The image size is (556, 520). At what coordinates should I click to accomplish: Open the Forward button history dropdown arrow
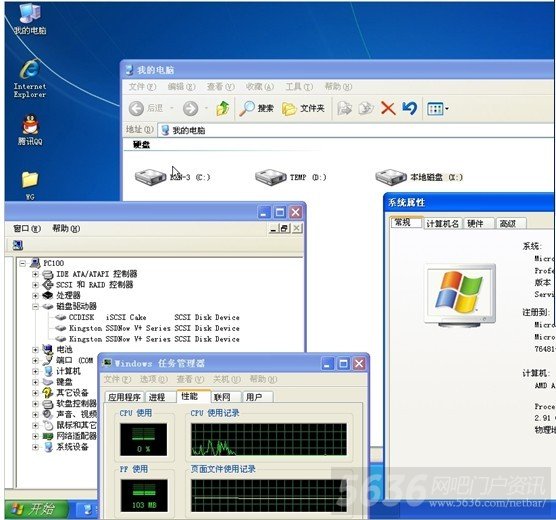coord(206,108)
